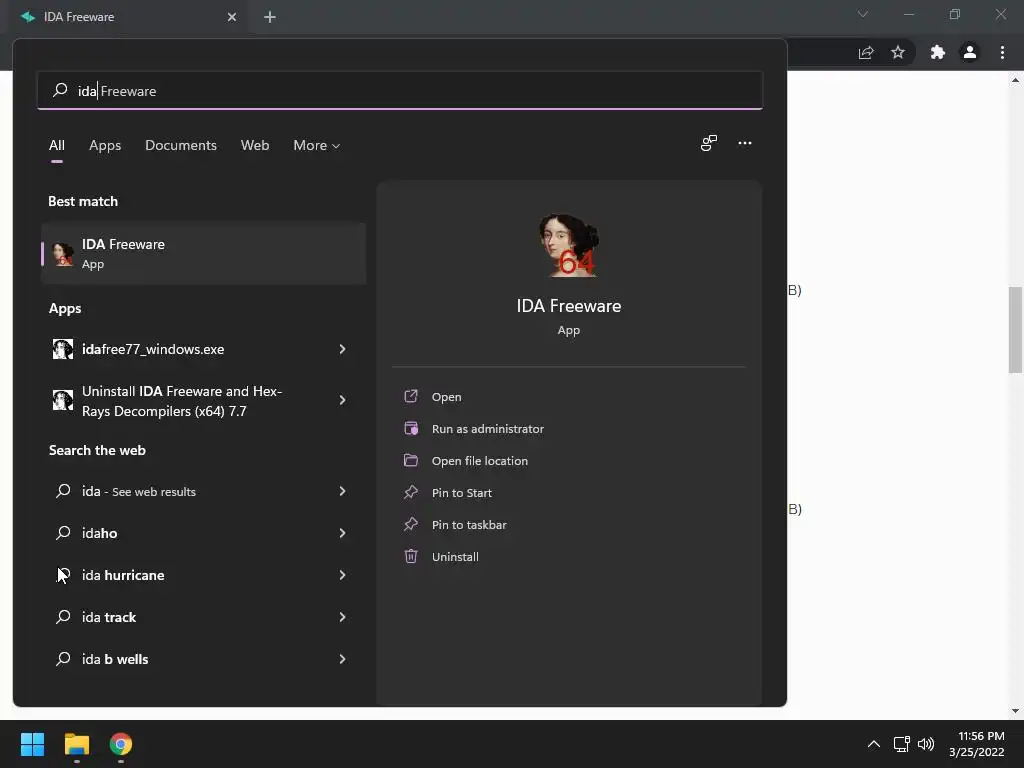Click the idafree77_windows.exe app icon
The height and width of the screenshot is (768, 1024).
click(x=63, y=349)
